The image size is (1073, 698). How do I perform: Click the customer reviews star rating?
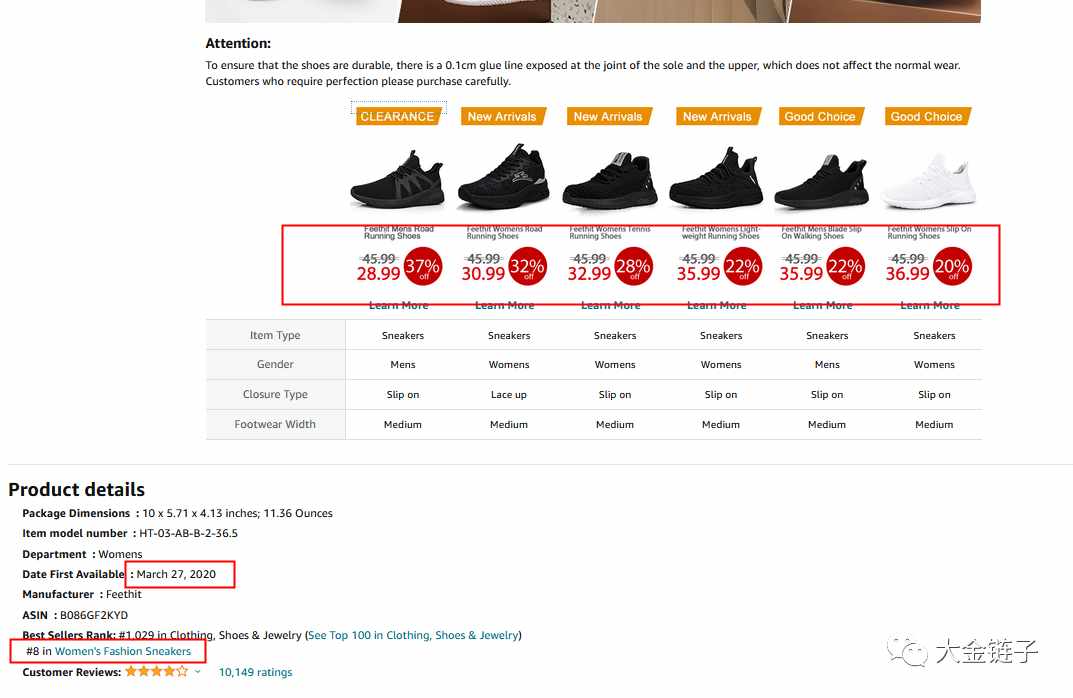point(155,672)
